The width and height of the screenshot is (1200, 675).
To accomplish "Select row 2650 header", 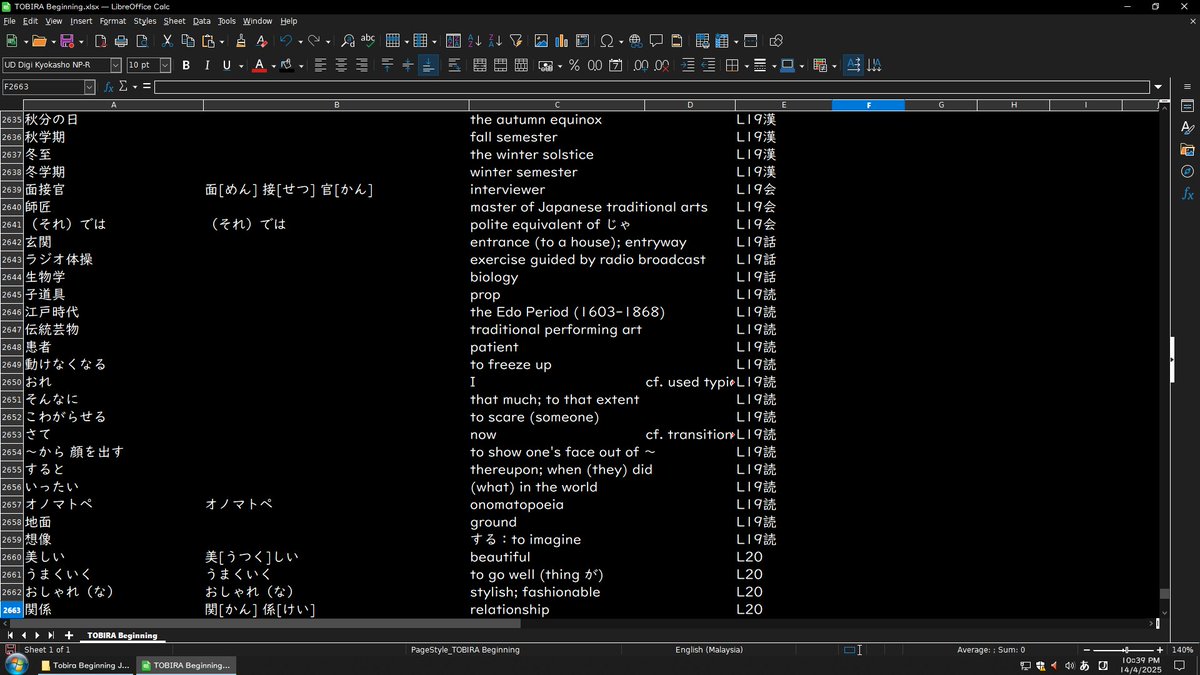I will point(11,382).
